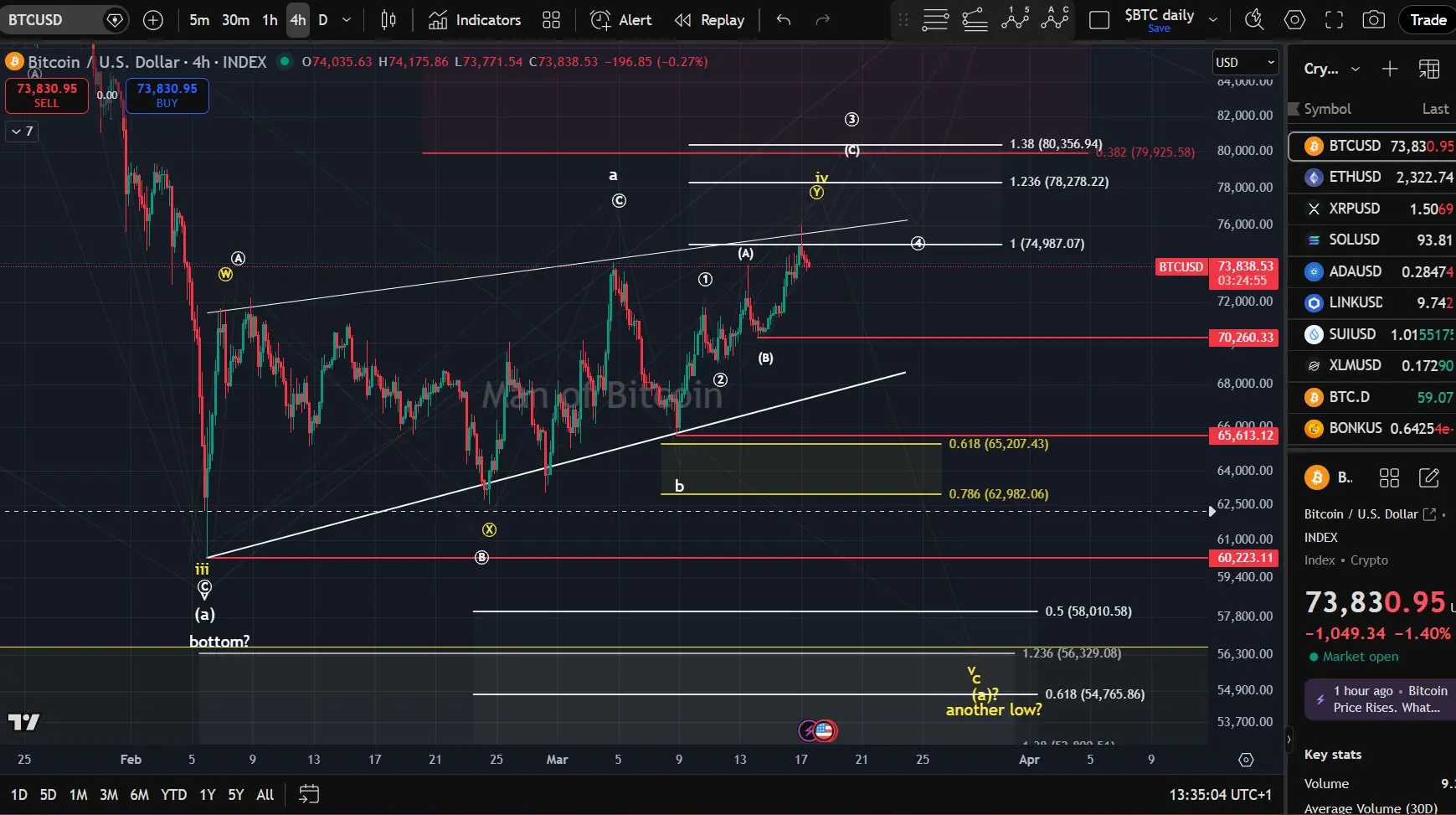This screenshot has height=815, width=1456.
Task: Select ADAUSD in the watchlist
Action: click(1372, 271)
